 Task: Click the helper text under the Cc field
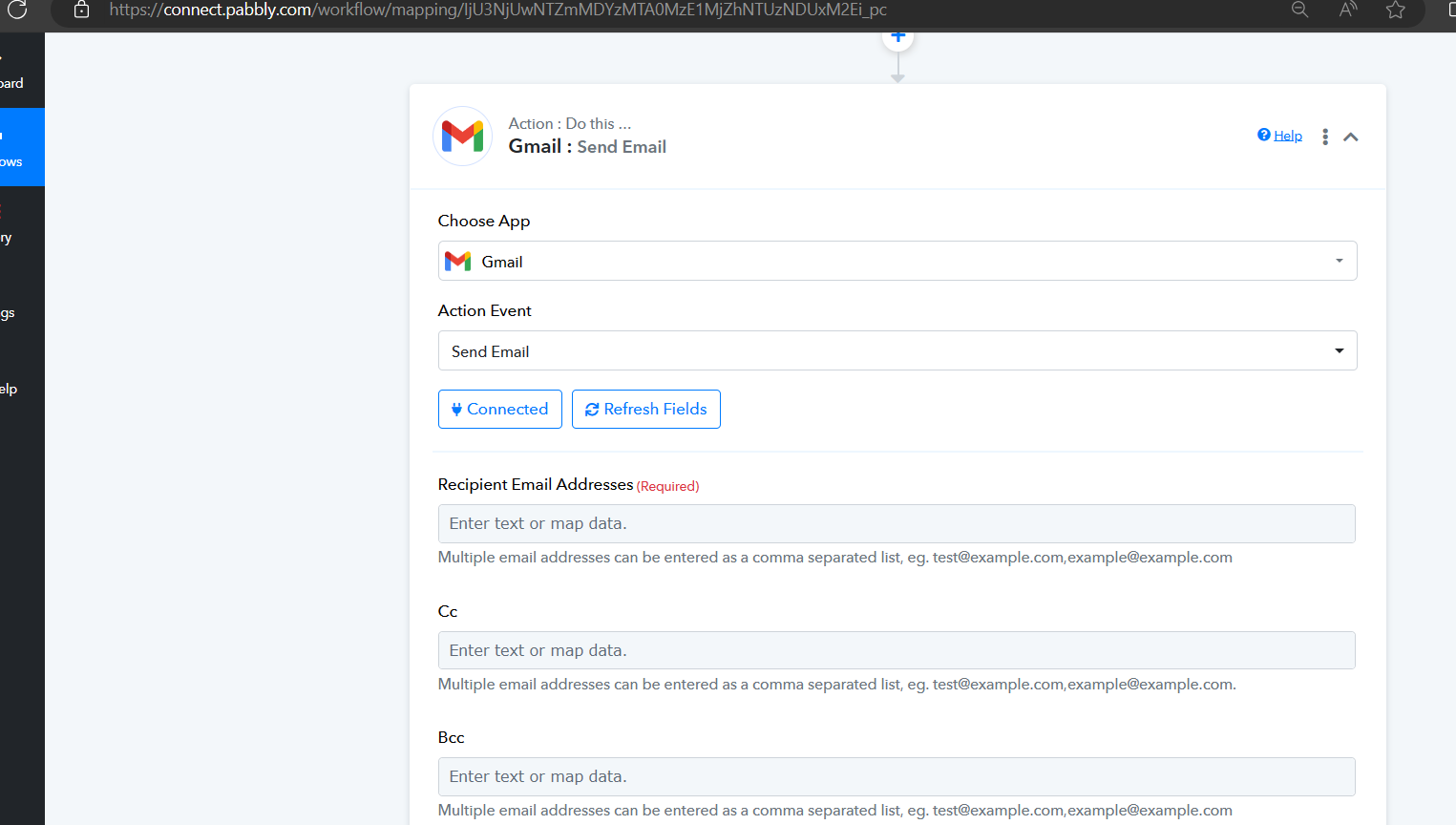pyautogui.click(x=837, y=685)
